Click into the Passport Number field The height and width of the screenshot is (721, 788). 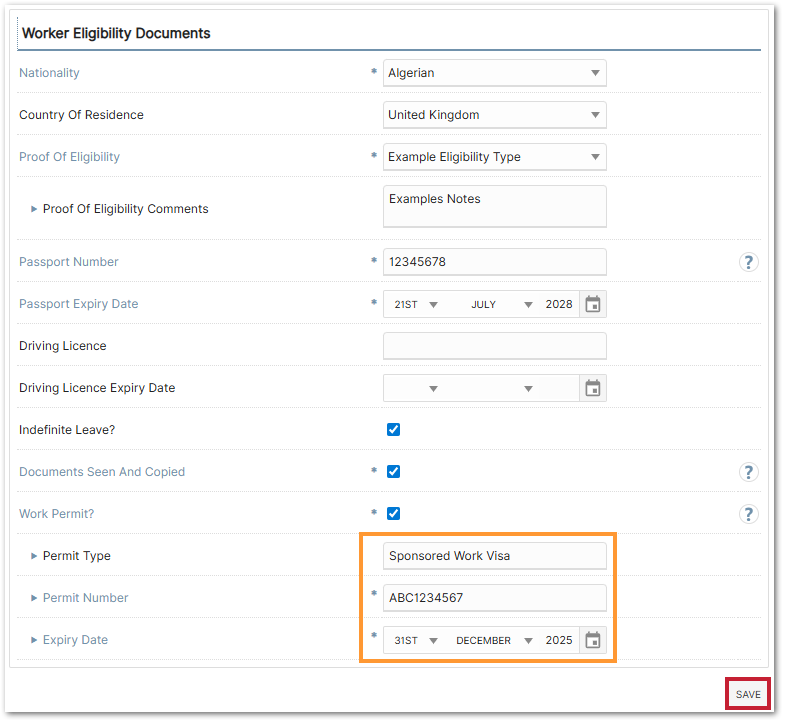494,262
